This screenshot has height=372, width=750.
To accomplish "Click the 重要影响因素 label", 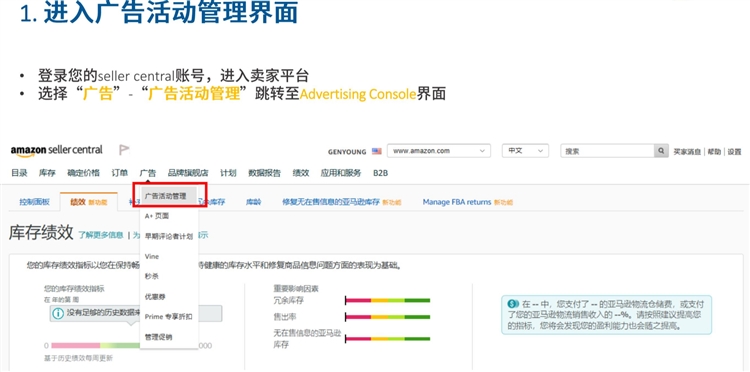I will tap(296, 288).
